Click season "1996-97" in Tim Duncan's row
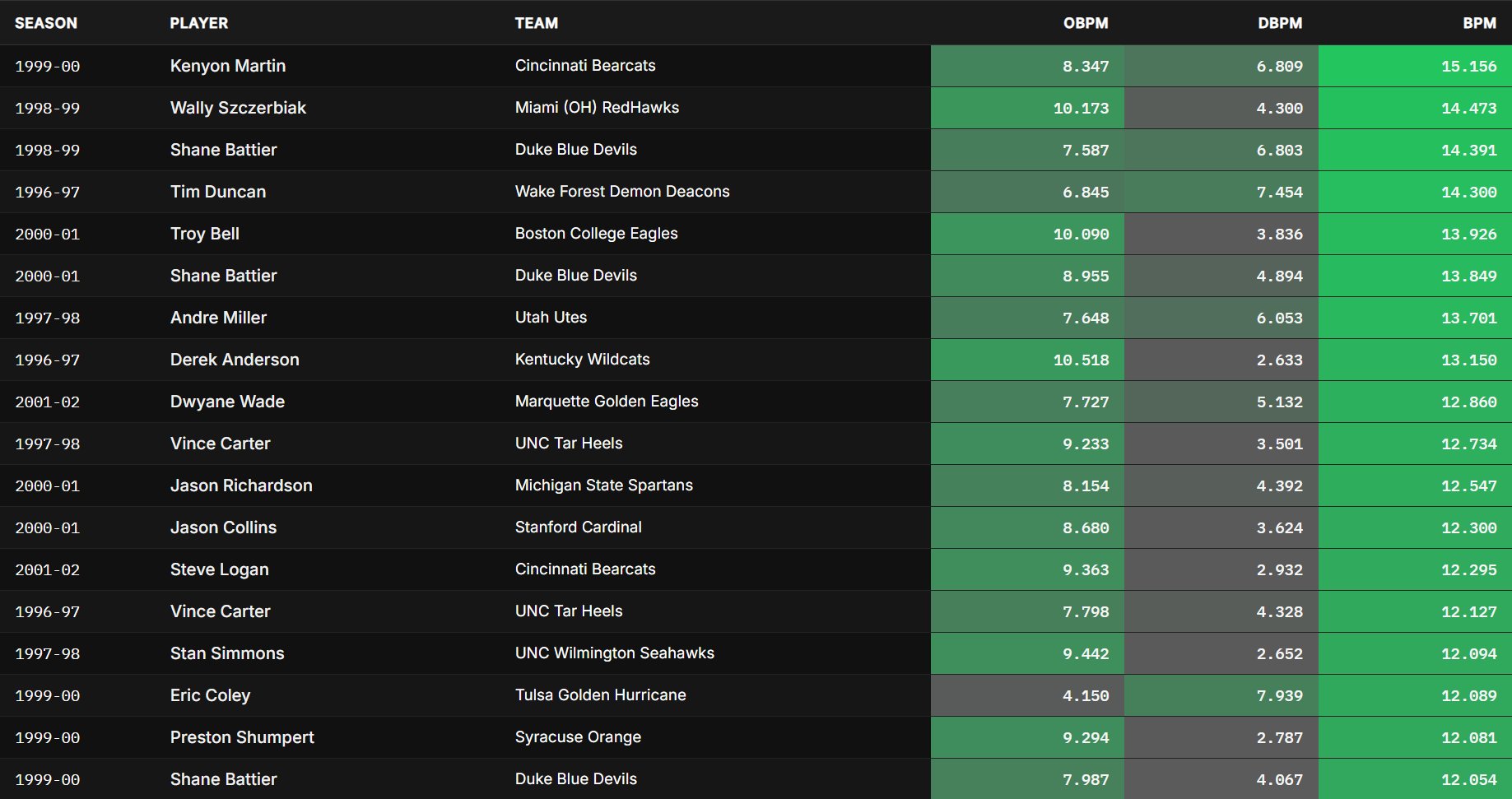Viewport: 1512px width, 799px height. pos(48,193)
